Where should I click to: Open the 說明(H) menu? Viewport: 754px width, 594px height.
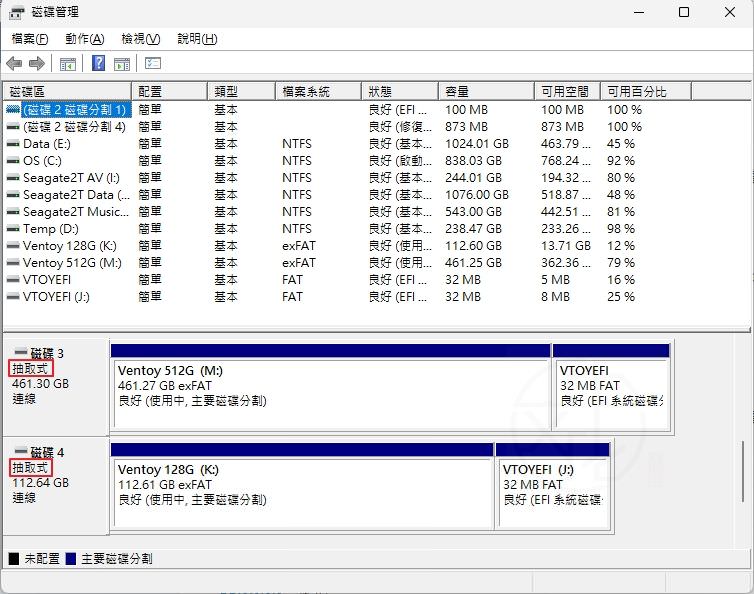click(197, 39)
